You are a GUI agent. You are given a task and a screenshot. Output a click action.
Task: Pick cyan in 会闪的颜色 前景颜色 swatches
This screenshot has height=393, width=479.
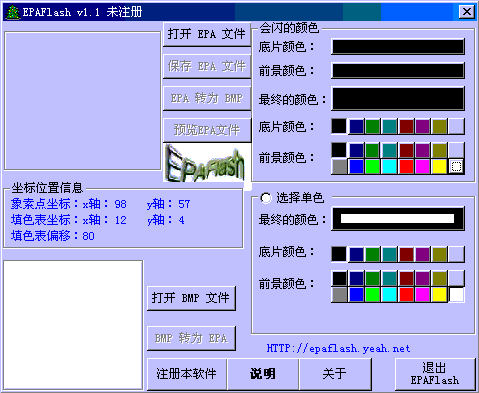pyautogui.click(x=390, y=166)
